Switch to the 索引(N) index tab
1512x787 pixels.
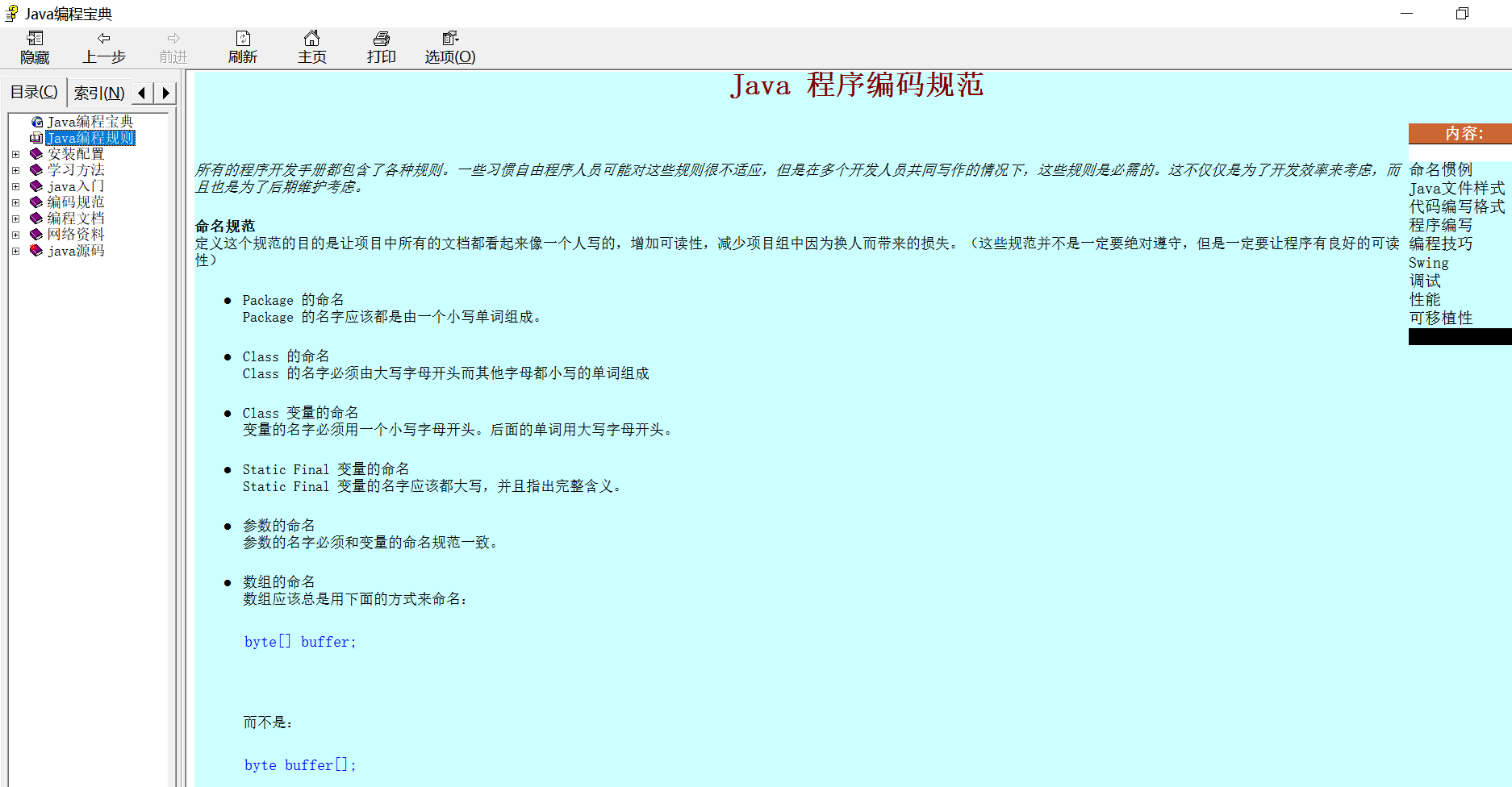click(99, 93)
